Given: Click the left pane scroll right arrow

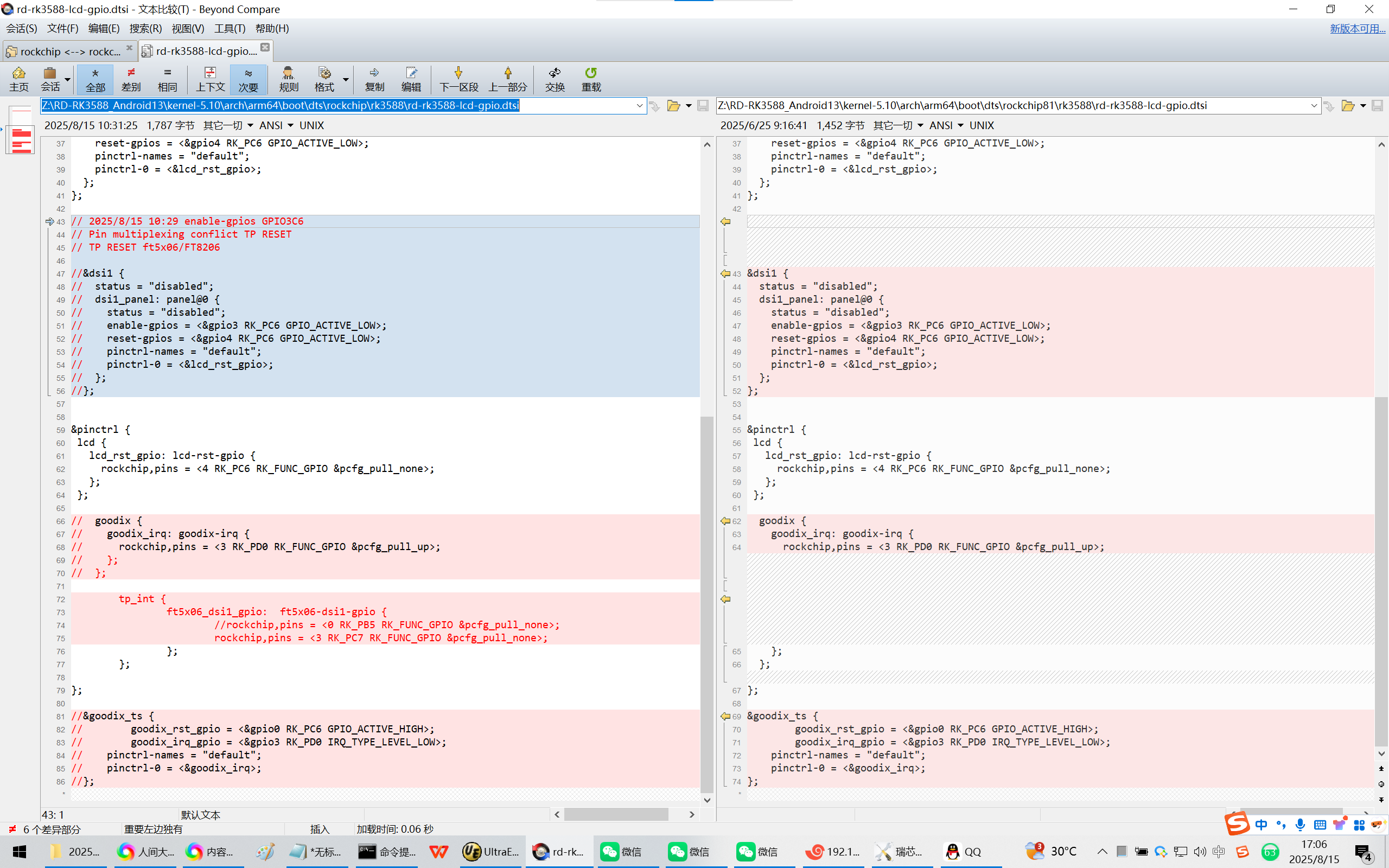Looking at the screenshot, I should [692, 815].
